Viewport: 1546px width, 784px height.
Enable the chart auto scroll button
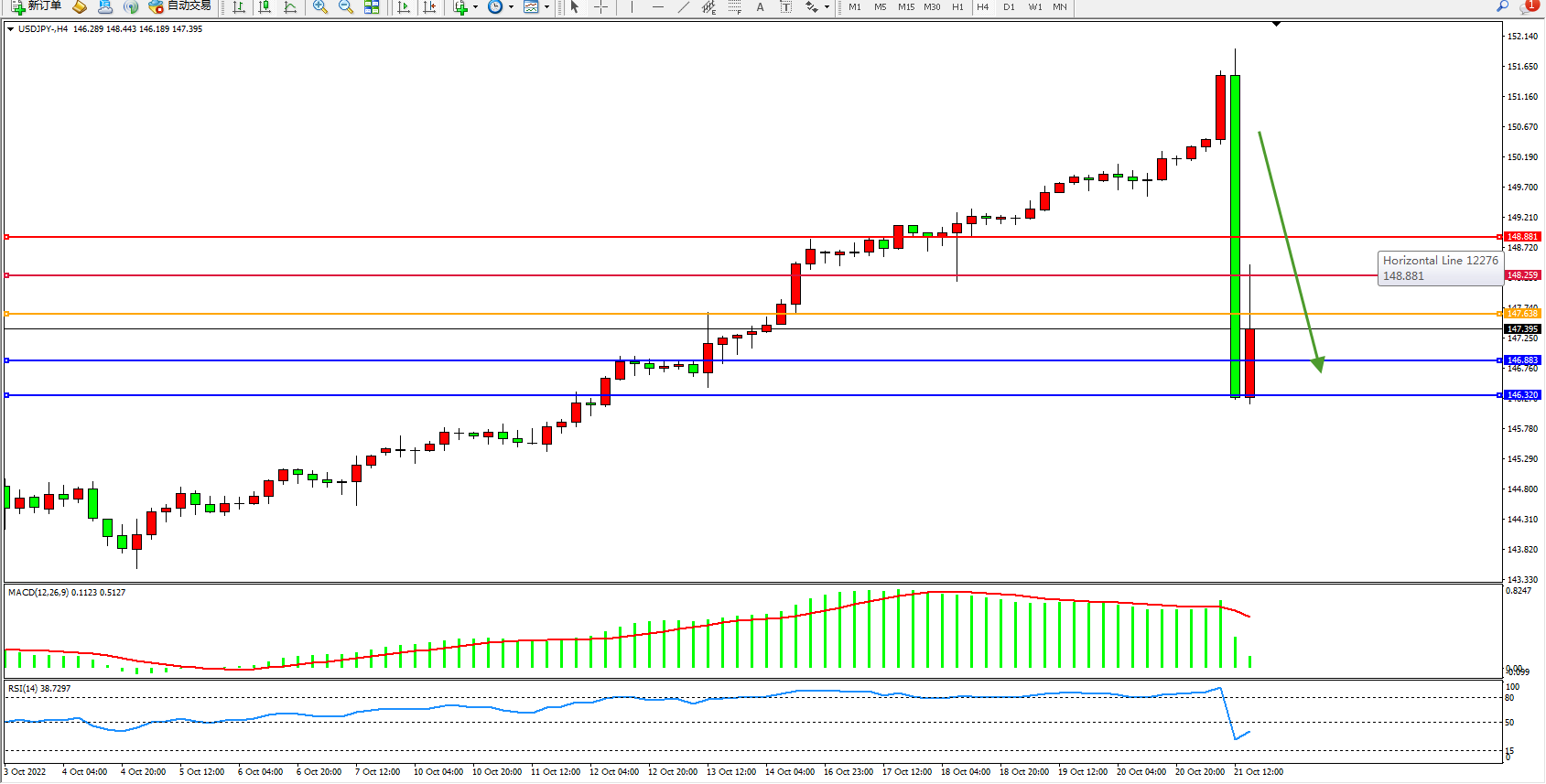click(404, 6)
